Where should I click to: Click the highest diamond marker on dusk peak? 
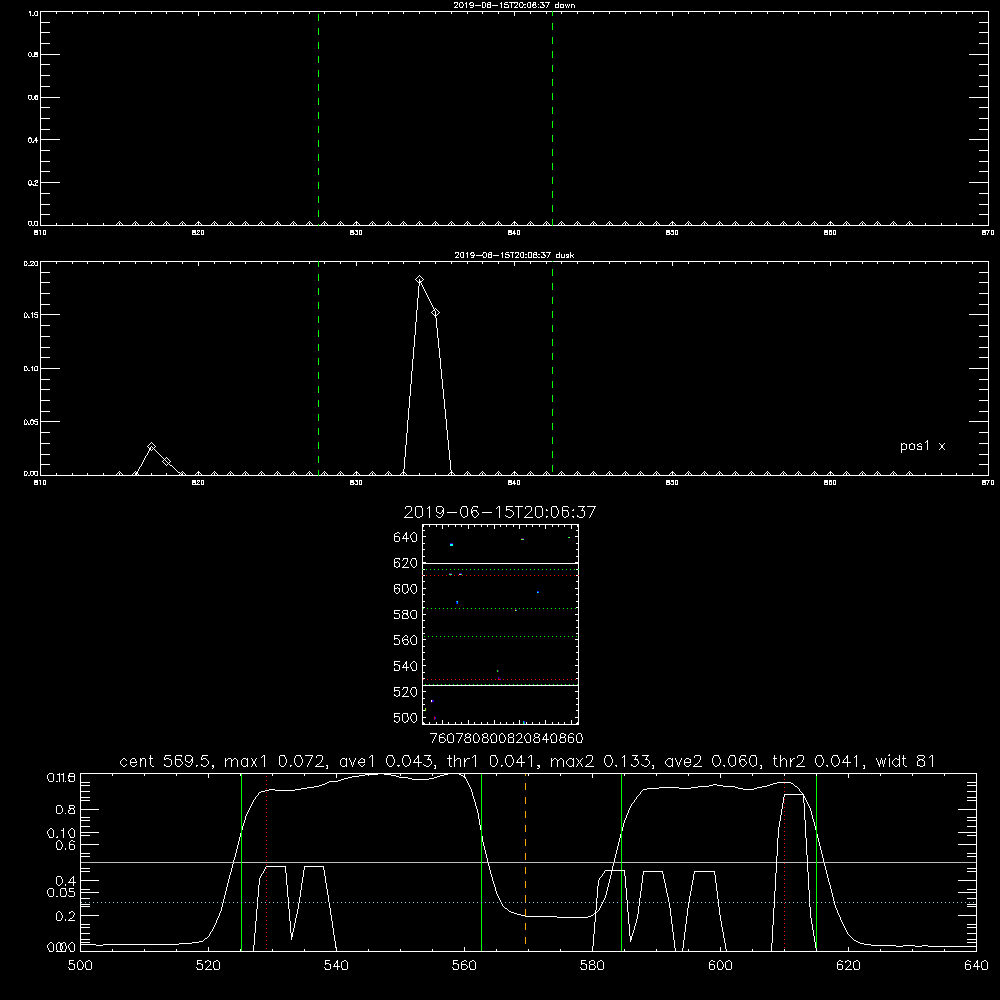(420, 279)
